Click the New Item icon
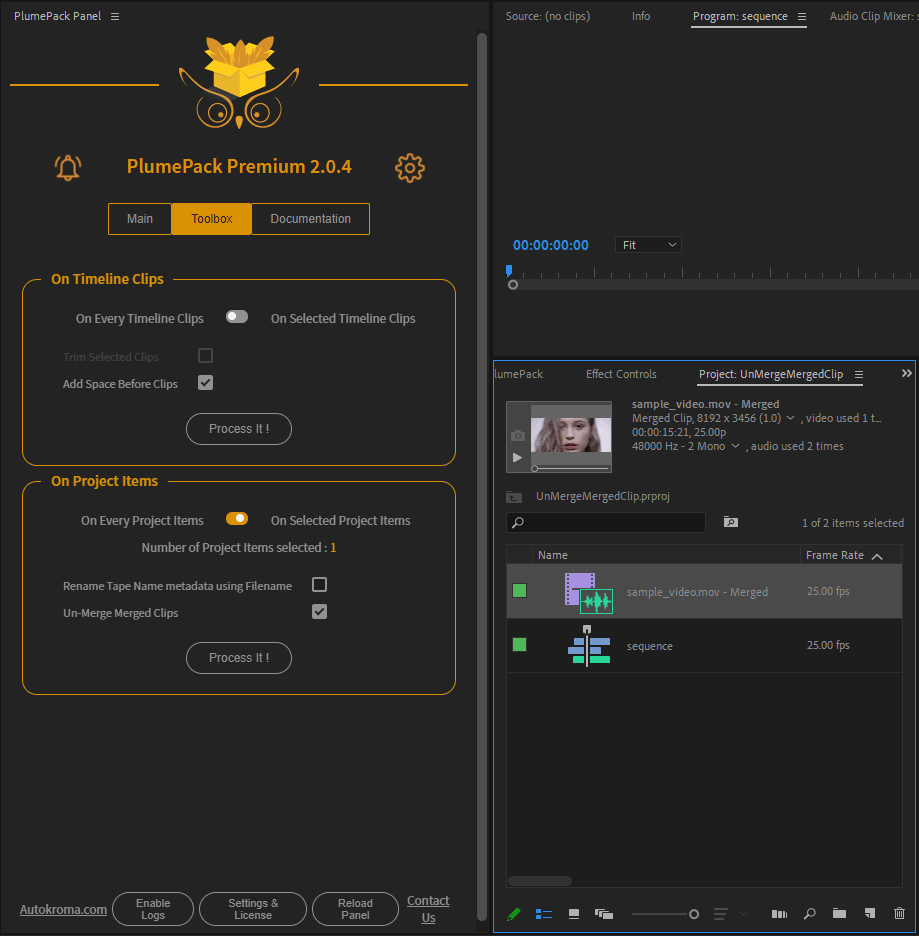Viewport: 919px width, 936px height. click(869, 913)
